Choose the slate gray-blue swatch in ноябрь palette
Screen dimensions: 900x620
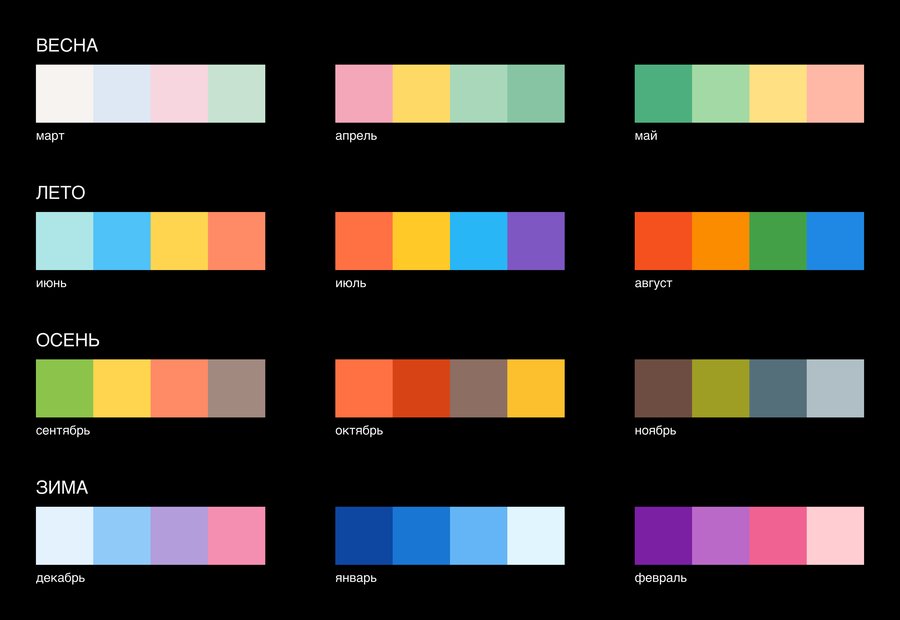click(x=778, y=389)
